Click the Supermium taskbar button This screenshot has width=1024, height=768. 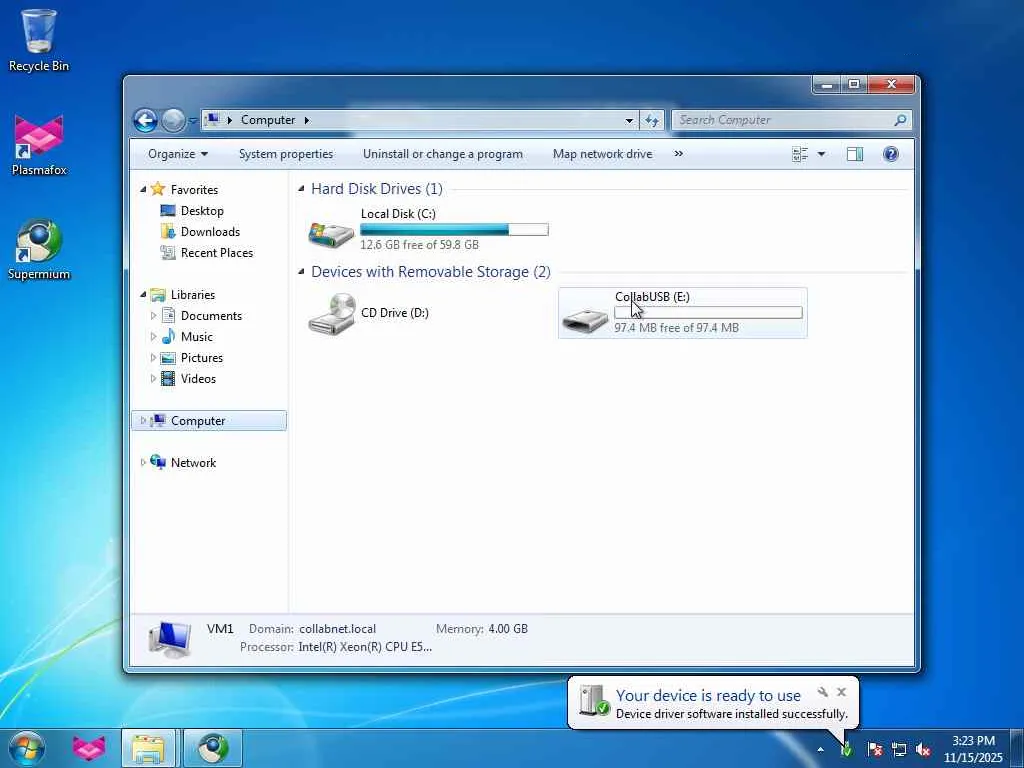(213, 748)
